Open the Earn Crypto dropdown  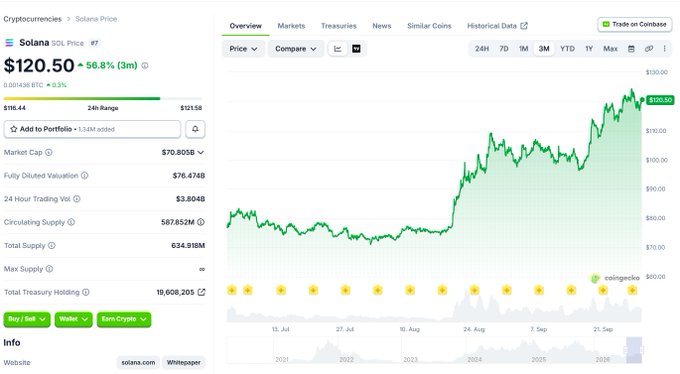(124, 319)
